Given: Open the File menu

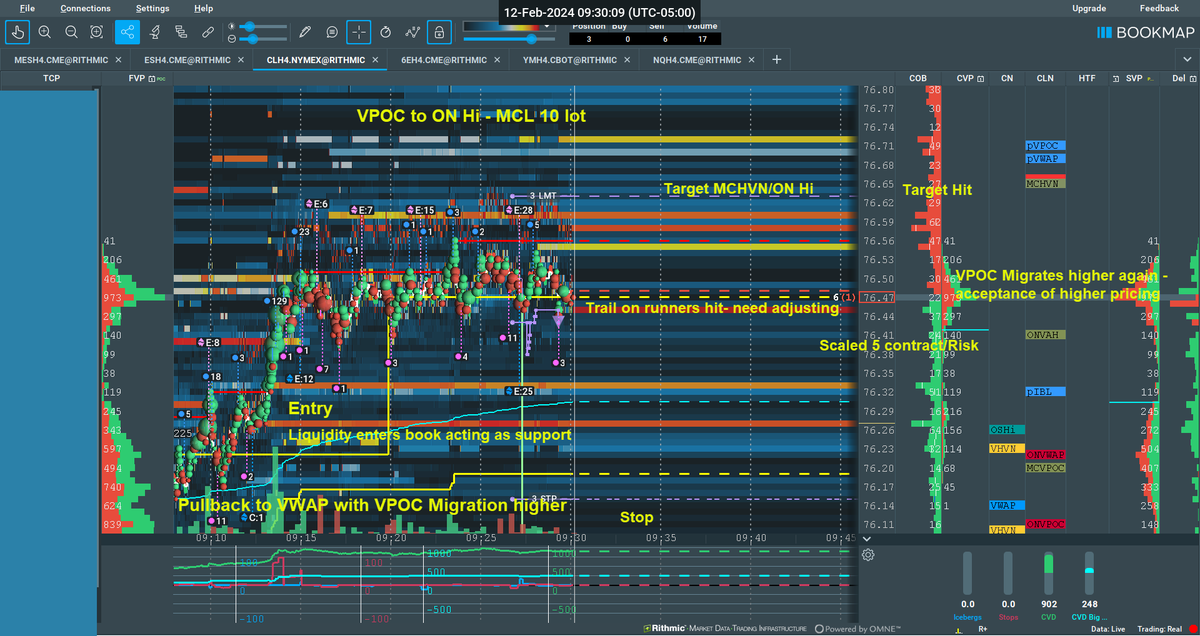Looking at the screenshot, I should 27,8.
